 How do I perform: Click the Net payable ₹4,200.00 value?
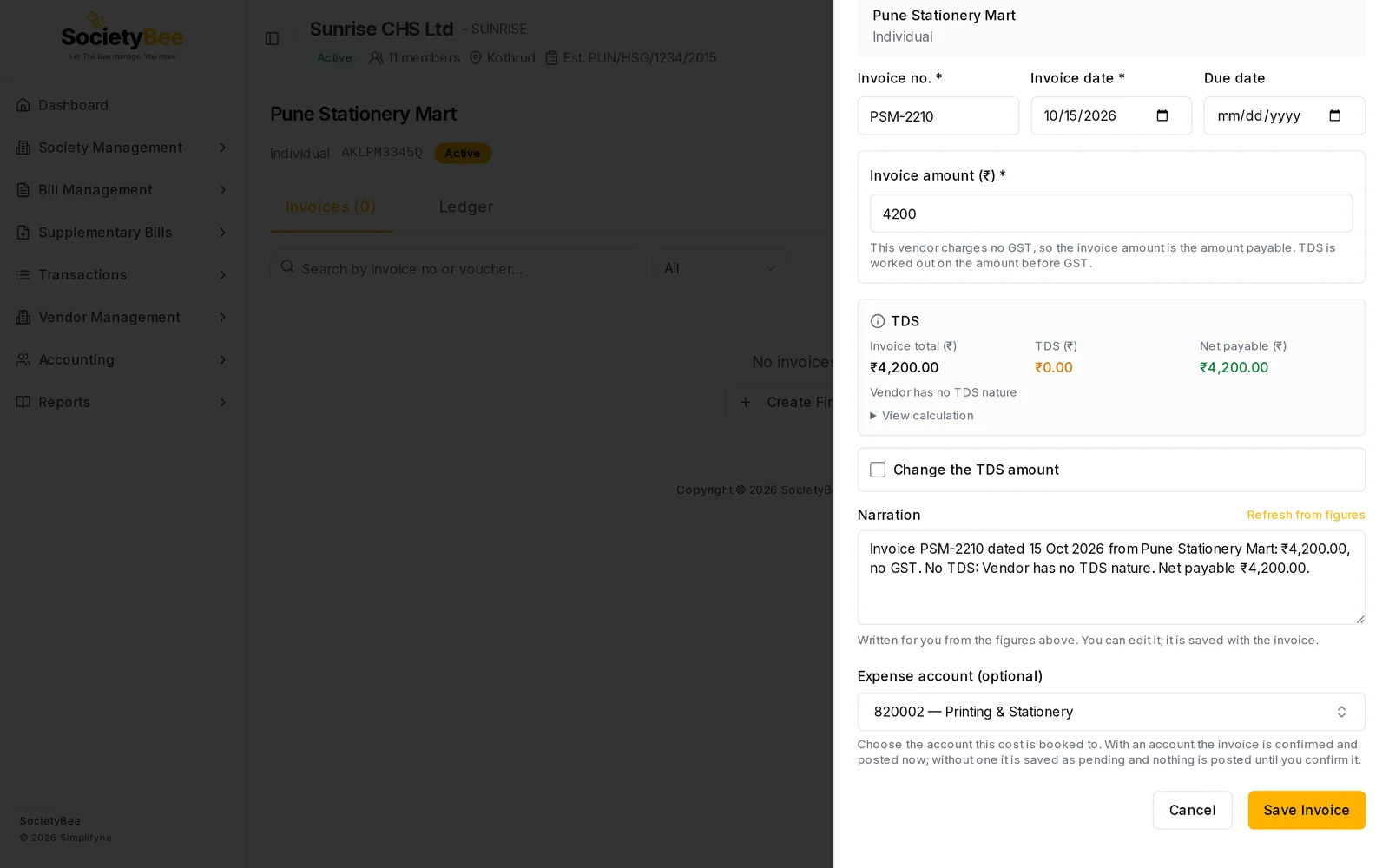[1234, 367]
